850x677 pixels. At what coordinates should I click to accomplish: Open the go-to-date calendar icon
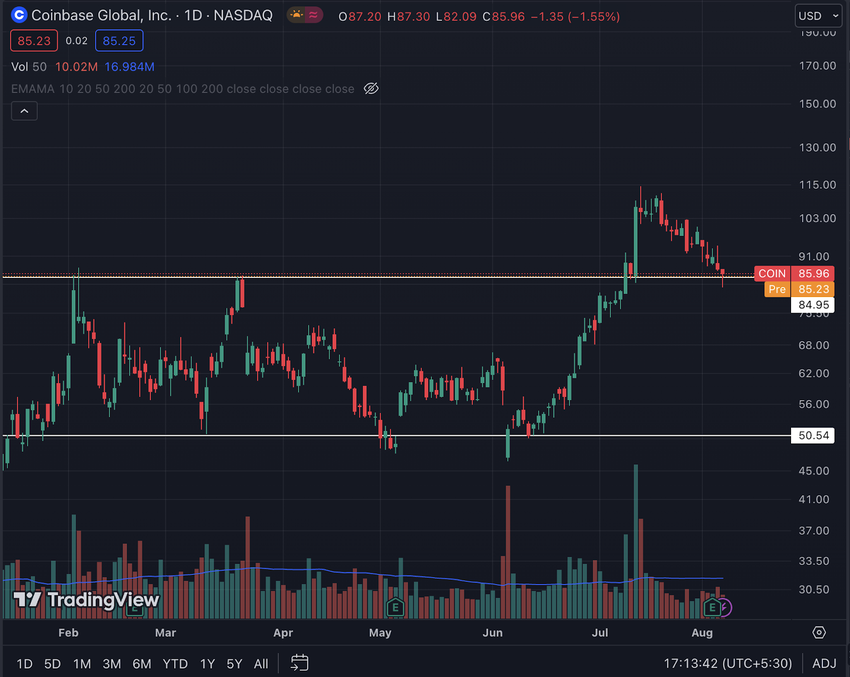click(x=299, y=663)
